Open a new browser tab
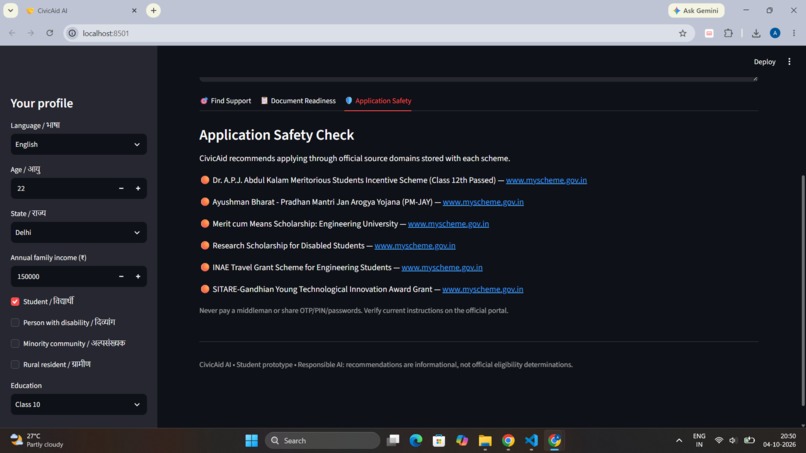Image resolution: width=806 pixels, height=453 pixels. pos(153,10)
